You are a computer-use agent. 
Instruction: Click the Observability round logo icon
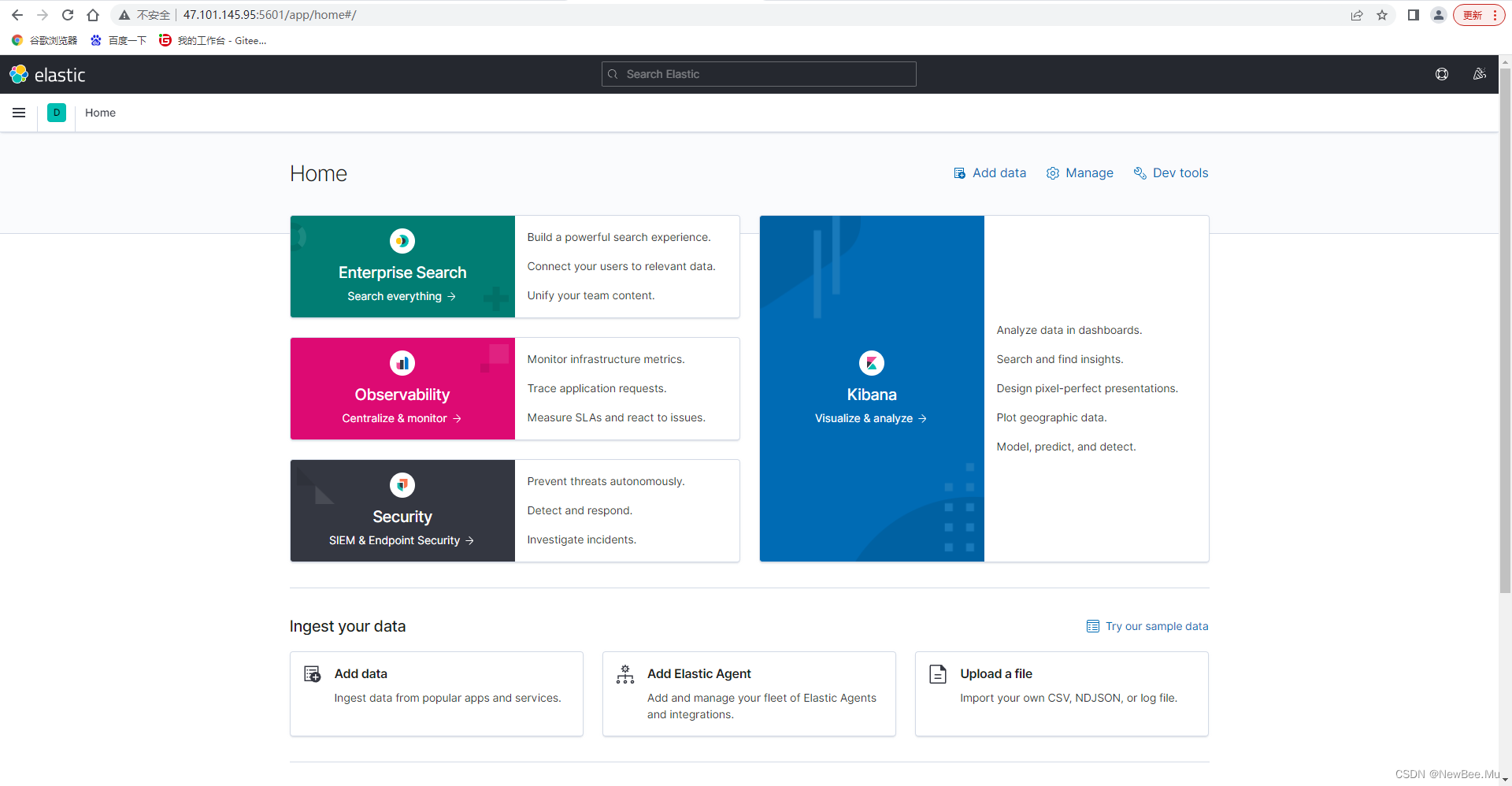(x=402, y=363)
